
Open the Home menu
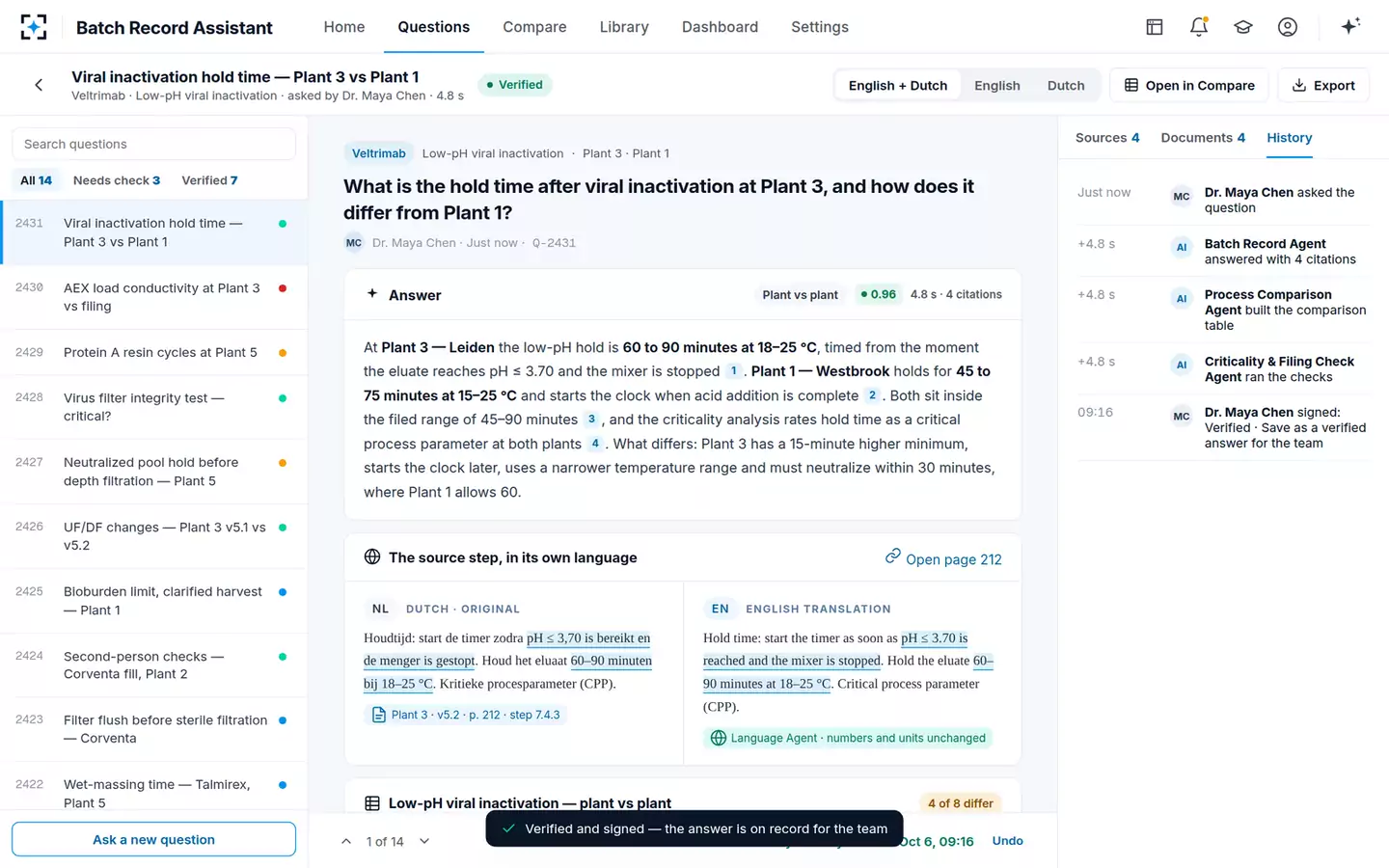click(344, 27)
